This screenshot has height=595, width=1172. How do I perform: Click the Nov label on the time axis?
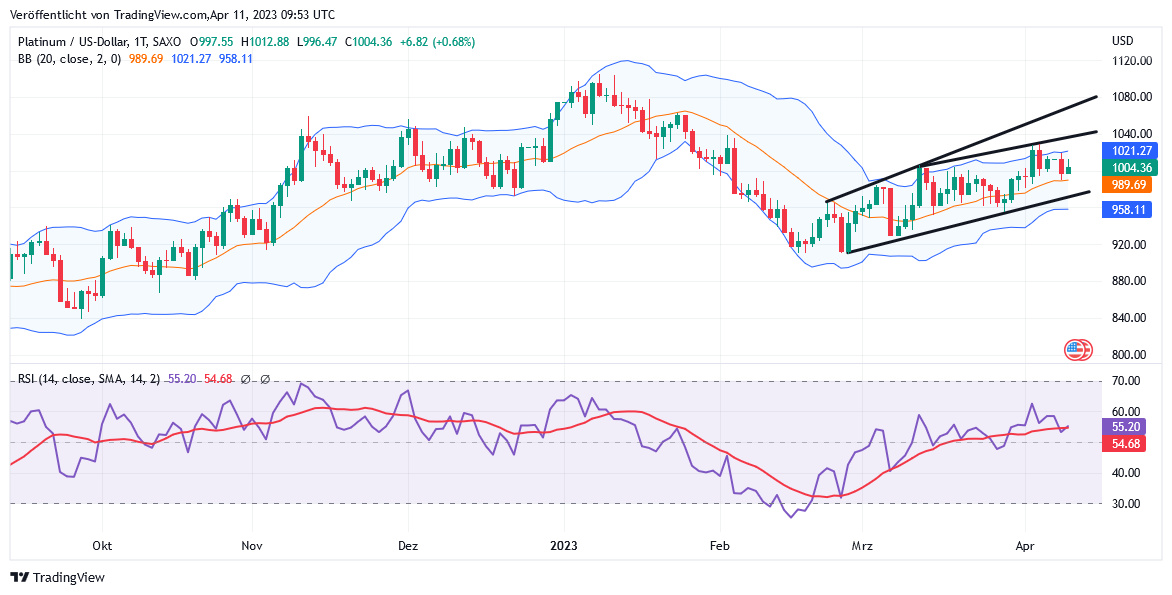point(252,547)
